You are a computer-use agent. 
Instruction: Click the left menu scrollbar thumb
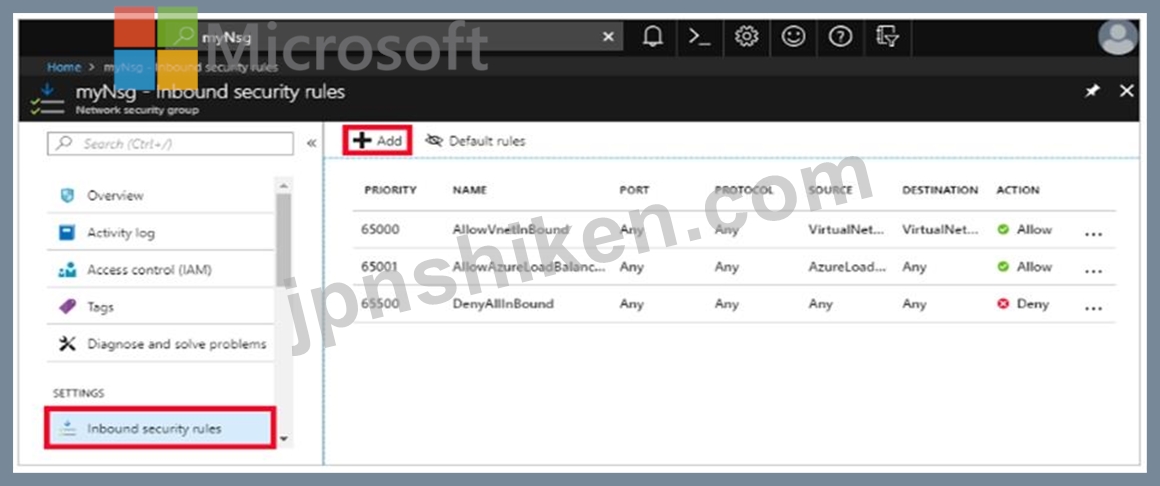tap(284, 240)
